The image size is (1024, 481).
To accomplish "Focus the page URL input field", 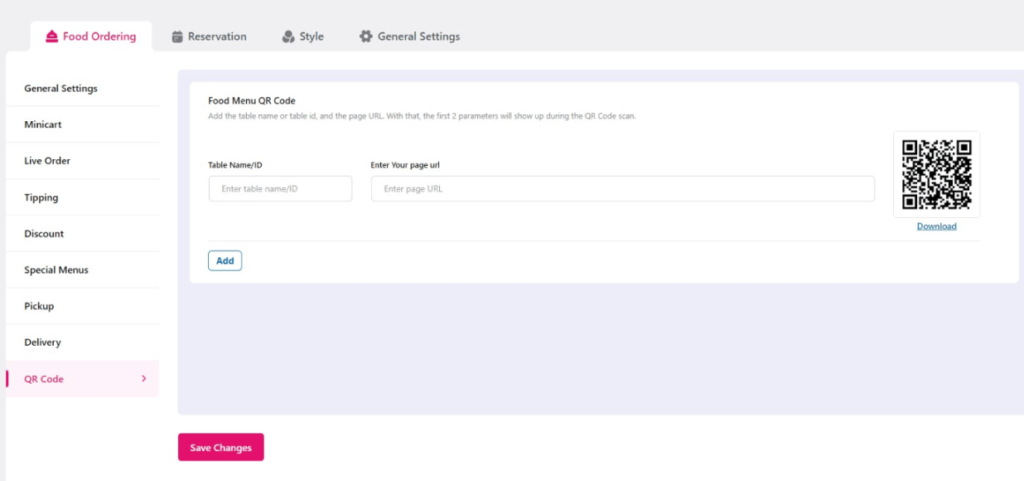I will 622,189.
